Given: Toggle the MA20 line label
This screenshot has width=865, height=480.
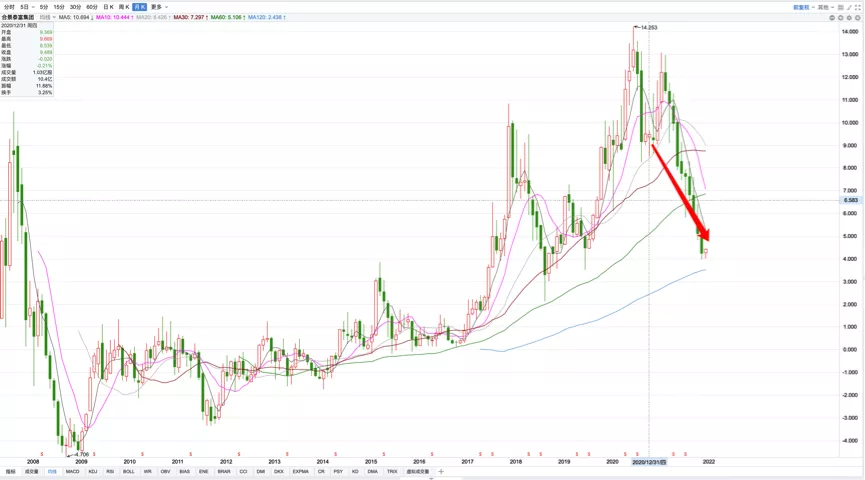Looking at the screenshot, I should [153, 18].
